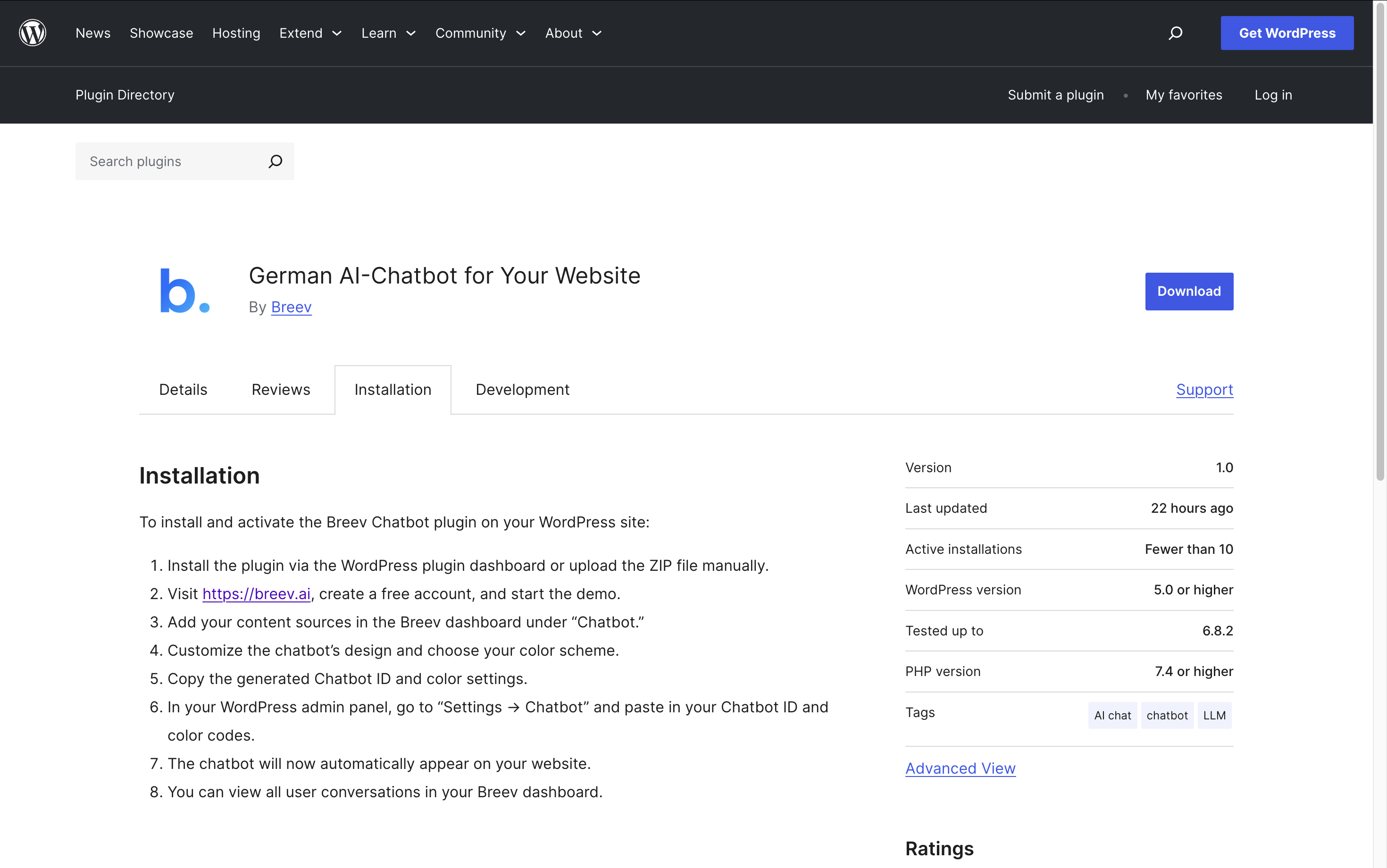
Task: Open the site search magnifier icon
Action: [x=1175, y=33]
